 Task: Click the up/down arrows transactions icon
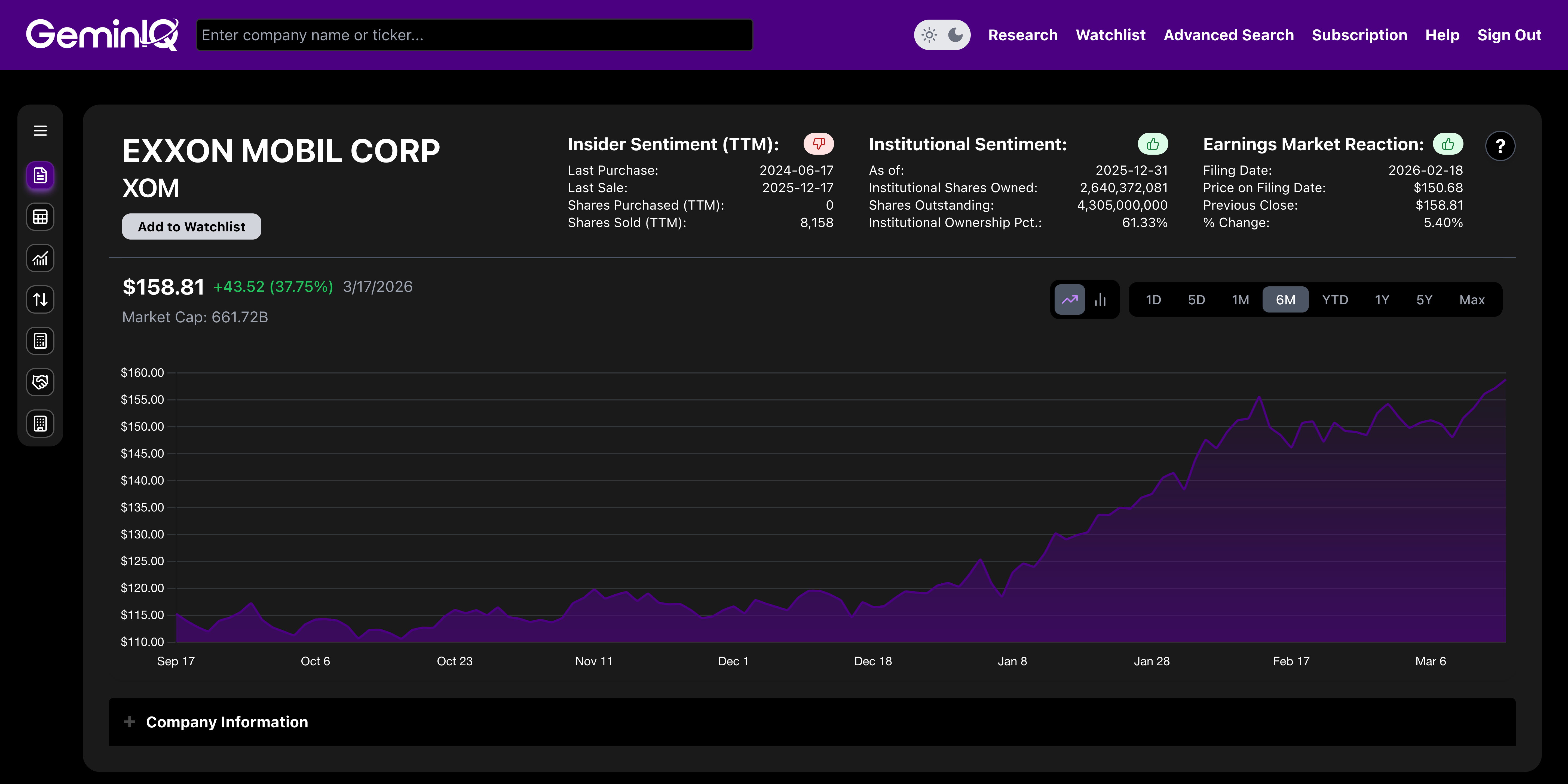(x=40, y=299)
